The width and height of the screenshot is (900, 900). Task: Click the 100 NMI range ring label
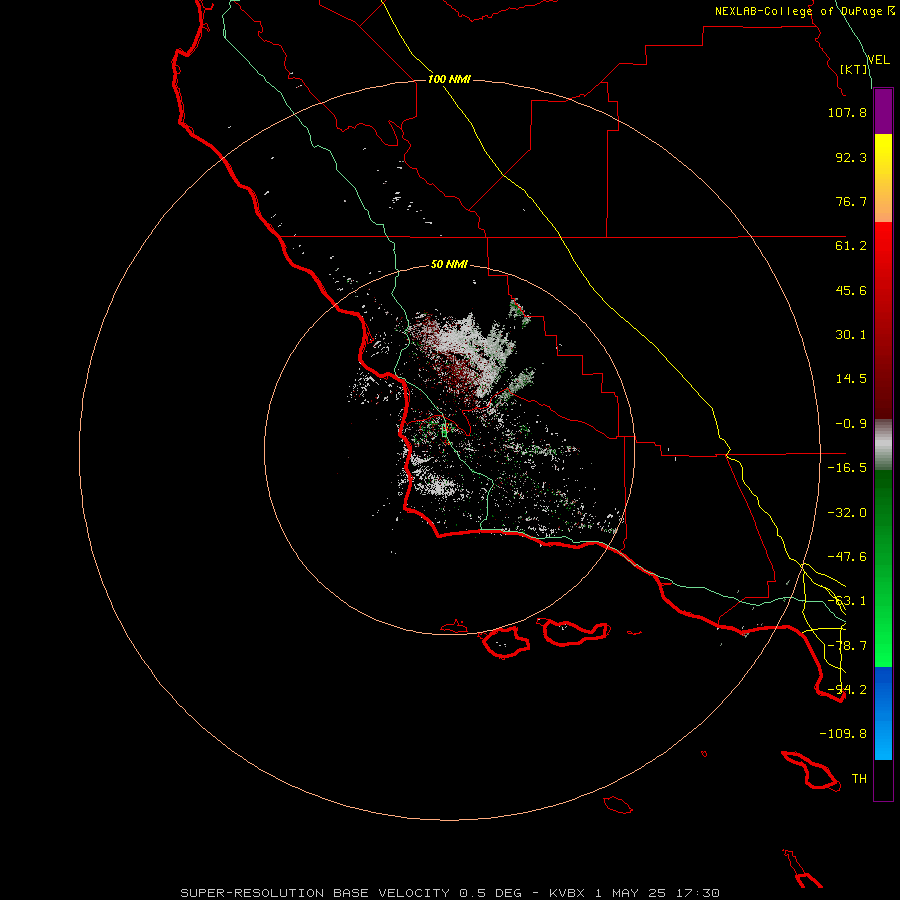point(449,79)
